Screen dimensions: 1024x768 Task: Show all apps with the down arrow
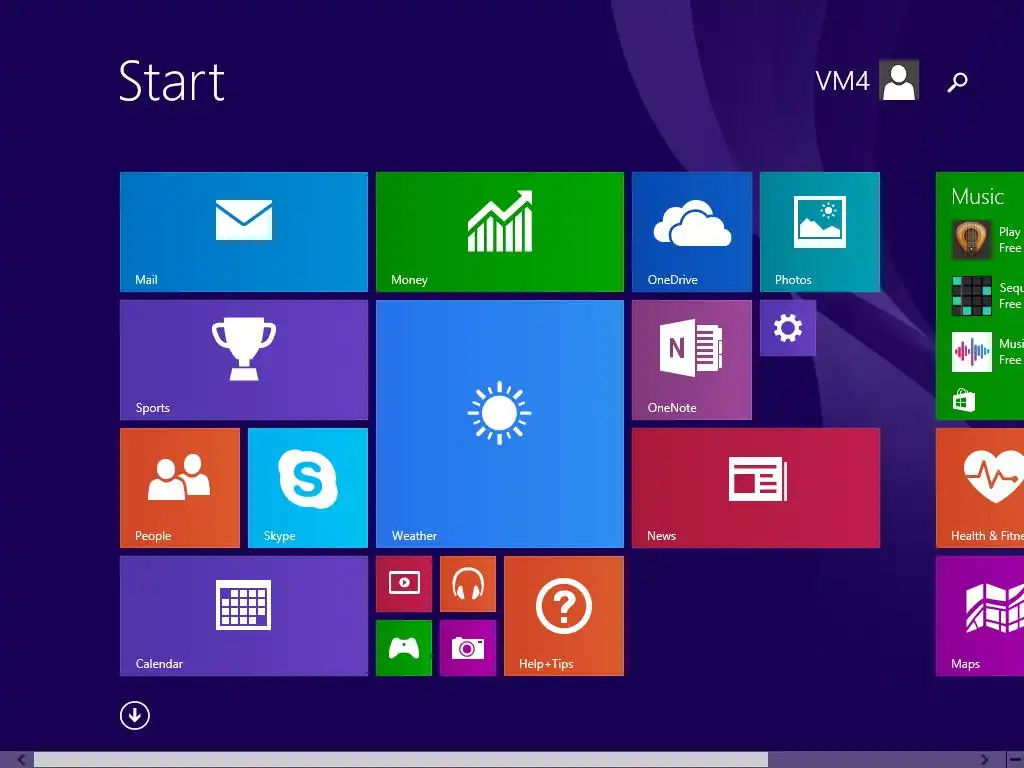(135, 715)
